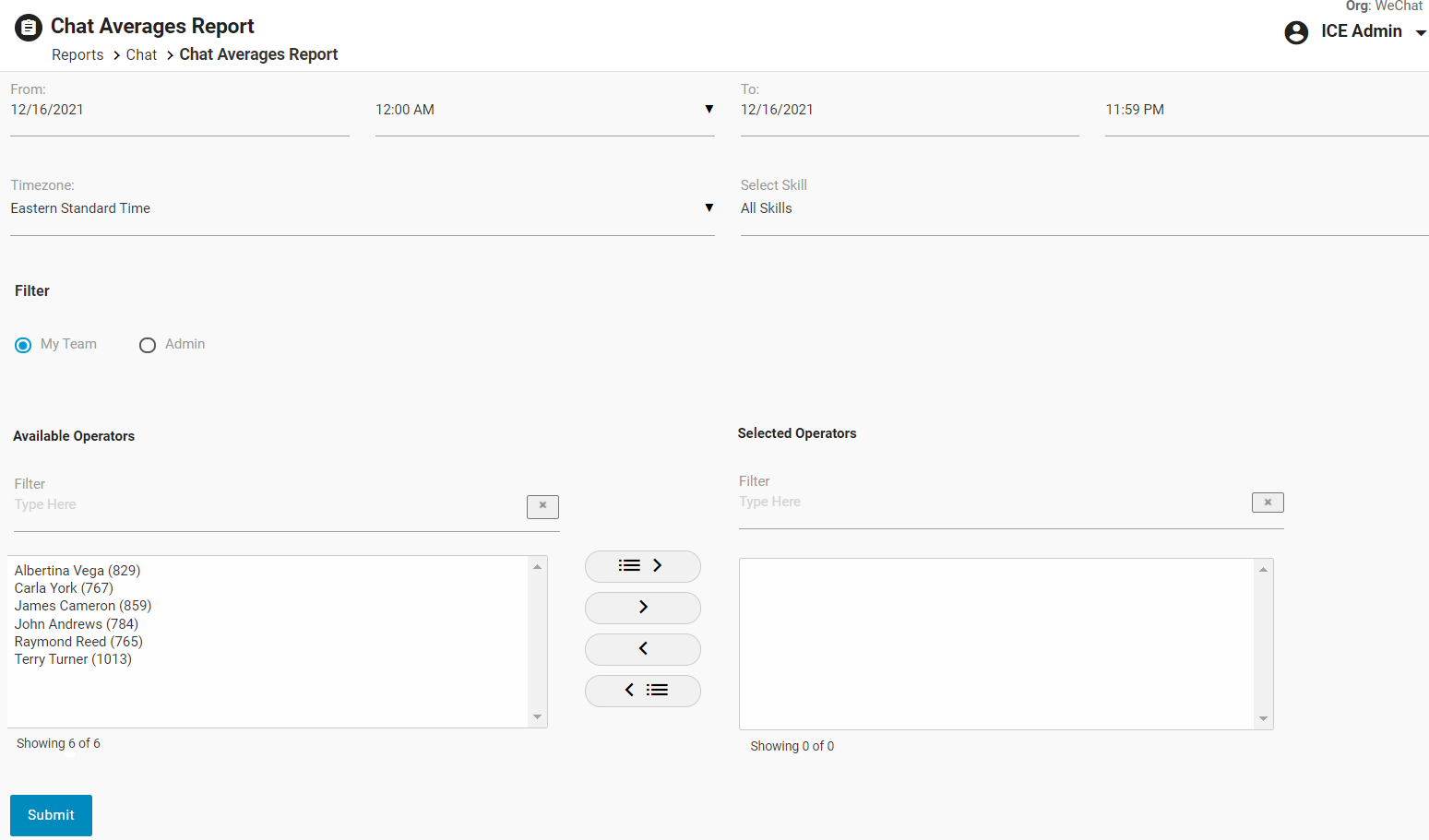1429x840 pixels.
Task: Remove all operators from selected list
Action: click(642, 691)
